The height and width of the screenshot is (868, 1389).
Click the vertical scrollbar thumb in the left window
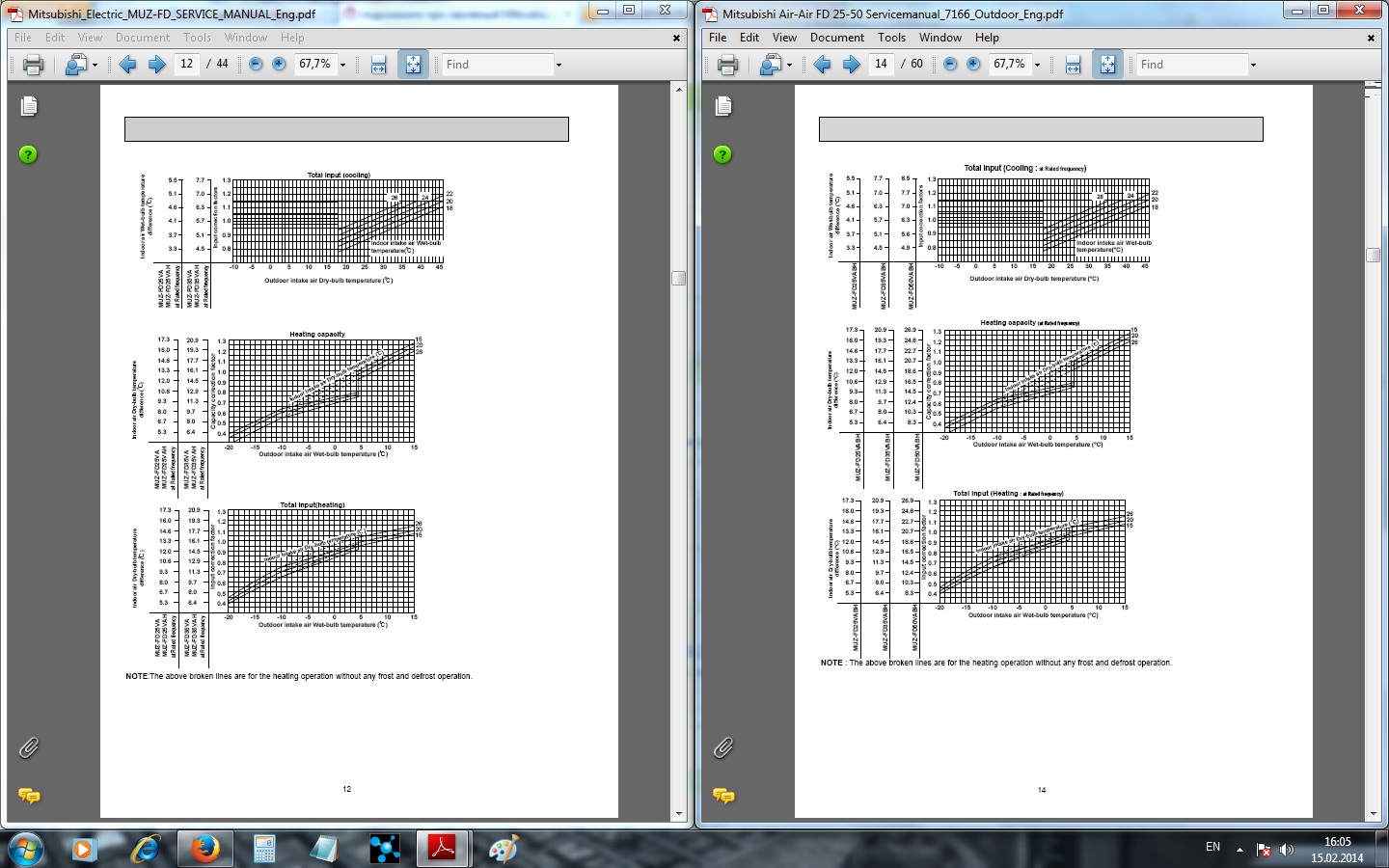[x=679, y=278]
